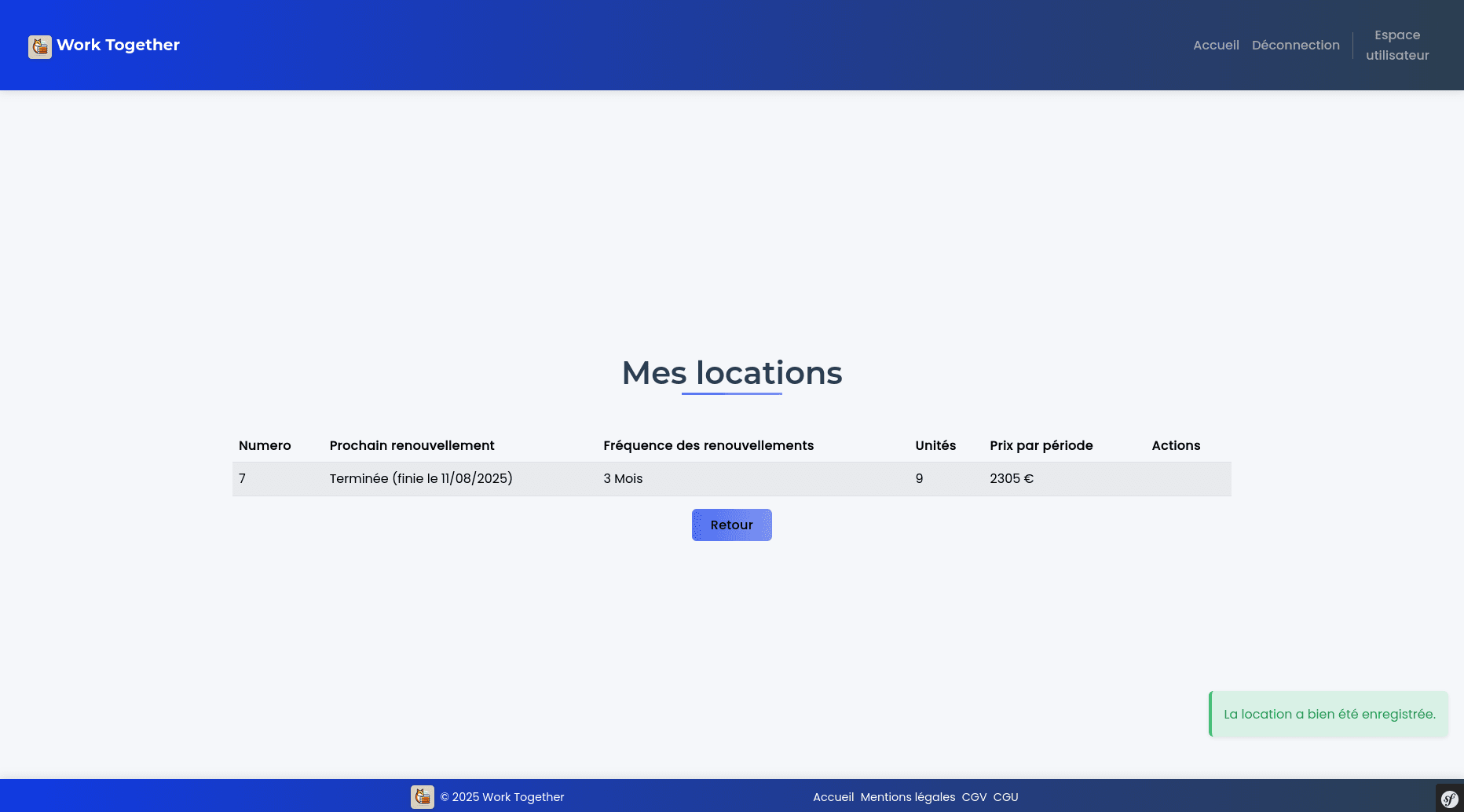
Task: Select the Numero column header
Action: coord(265,445)
